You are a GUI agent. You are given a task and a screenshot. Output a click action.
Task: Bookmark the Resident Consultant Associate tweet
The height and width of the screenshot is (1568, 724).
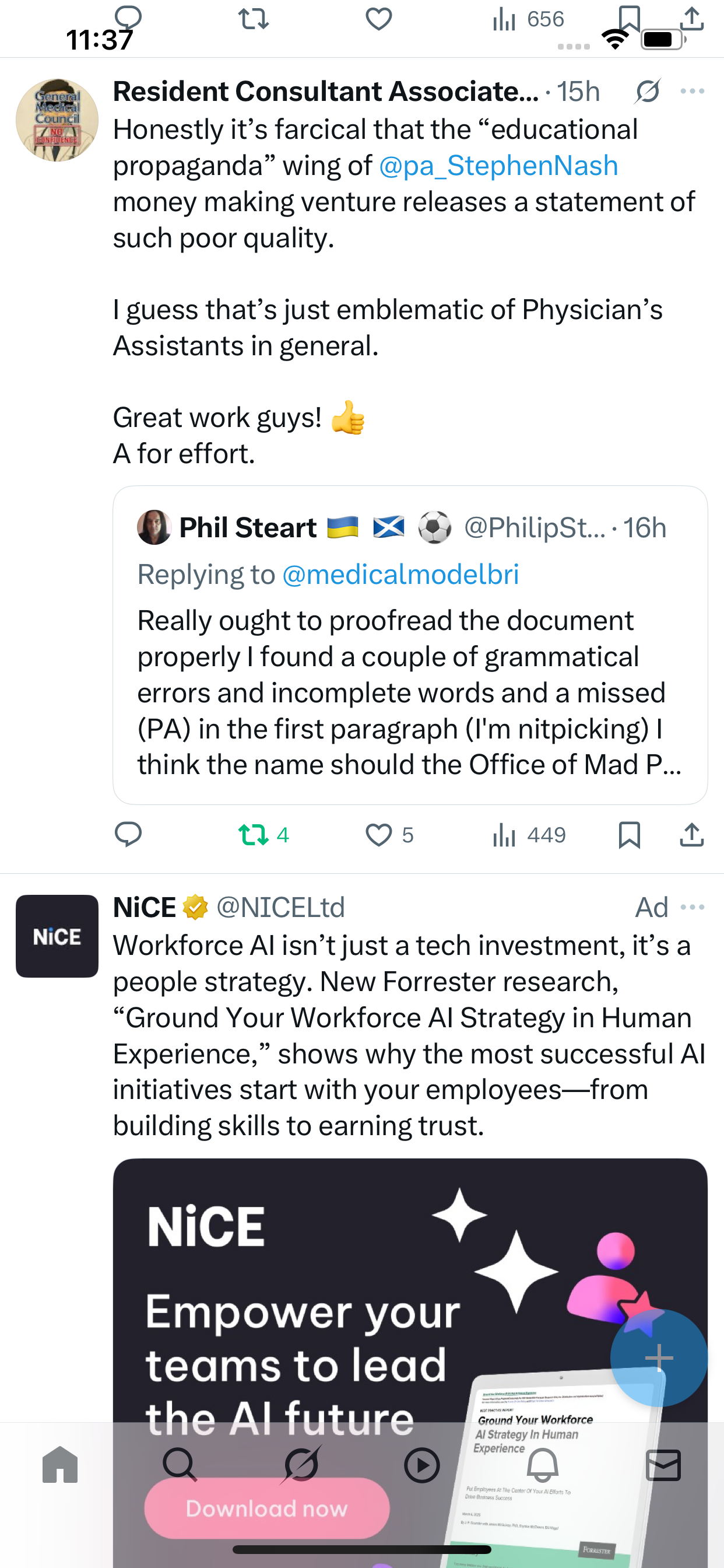(629, 835)
